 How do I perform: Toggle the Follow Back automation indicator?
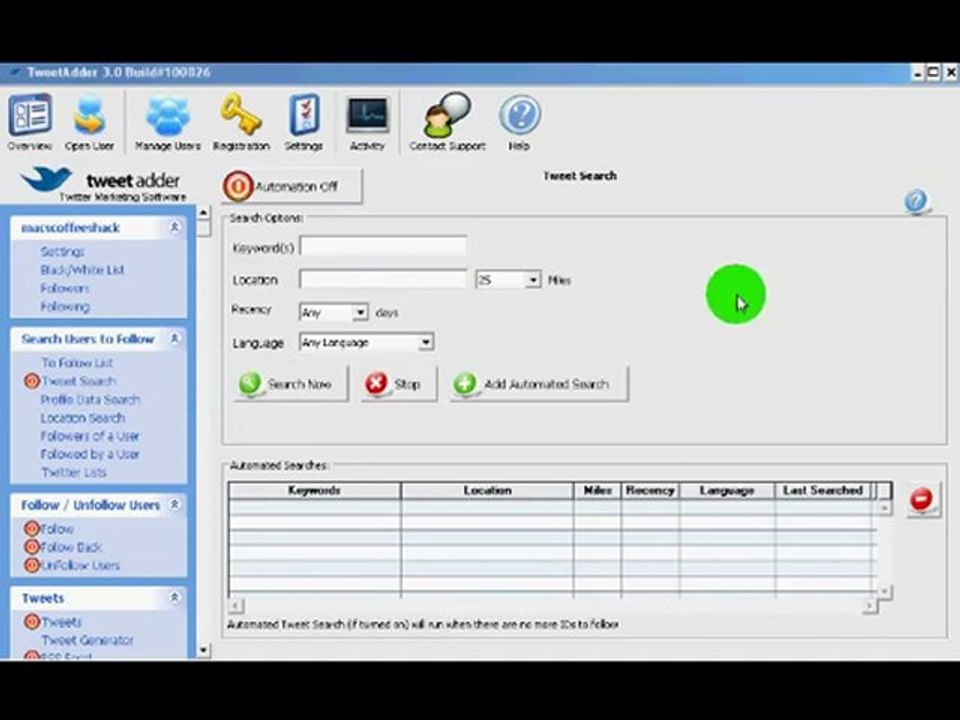[x=32, y=547]
